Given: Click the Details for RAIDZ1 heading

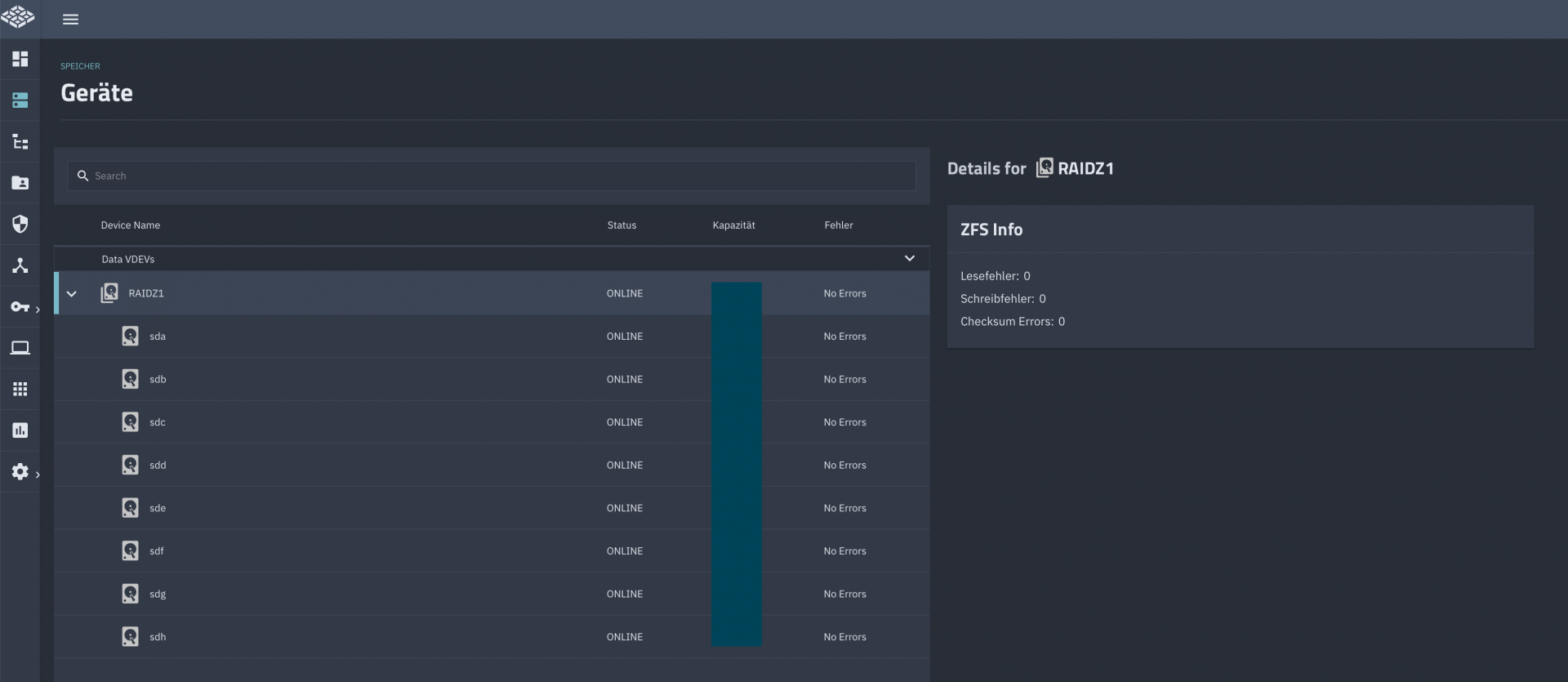Looking at the screenshot, I should point(1031,168).
